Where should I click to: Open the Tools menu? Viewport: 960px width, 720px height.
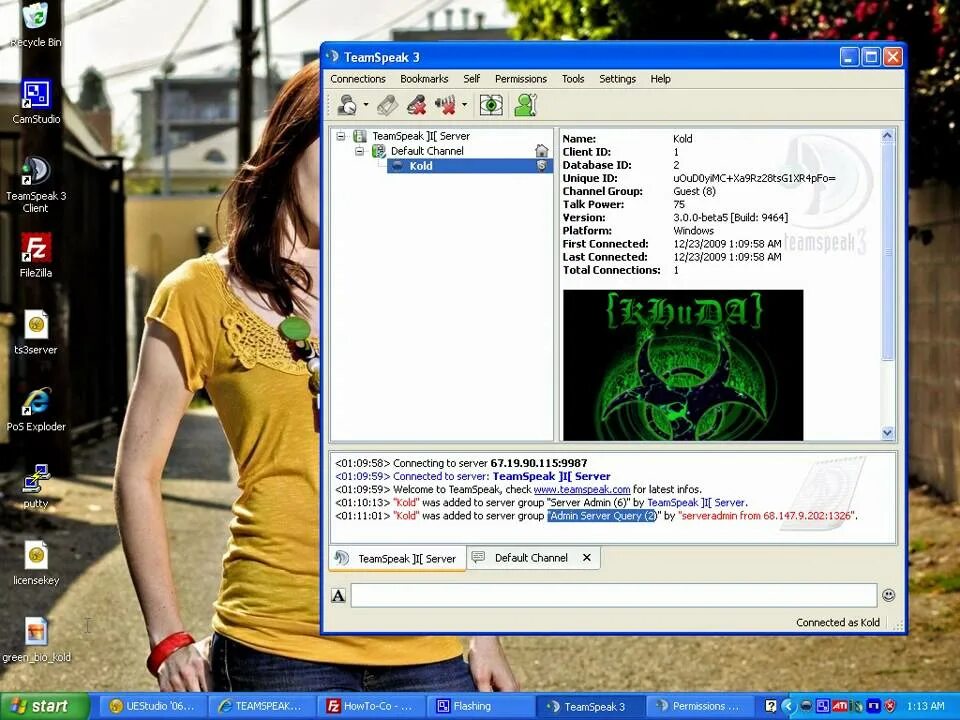pos(573,79)
